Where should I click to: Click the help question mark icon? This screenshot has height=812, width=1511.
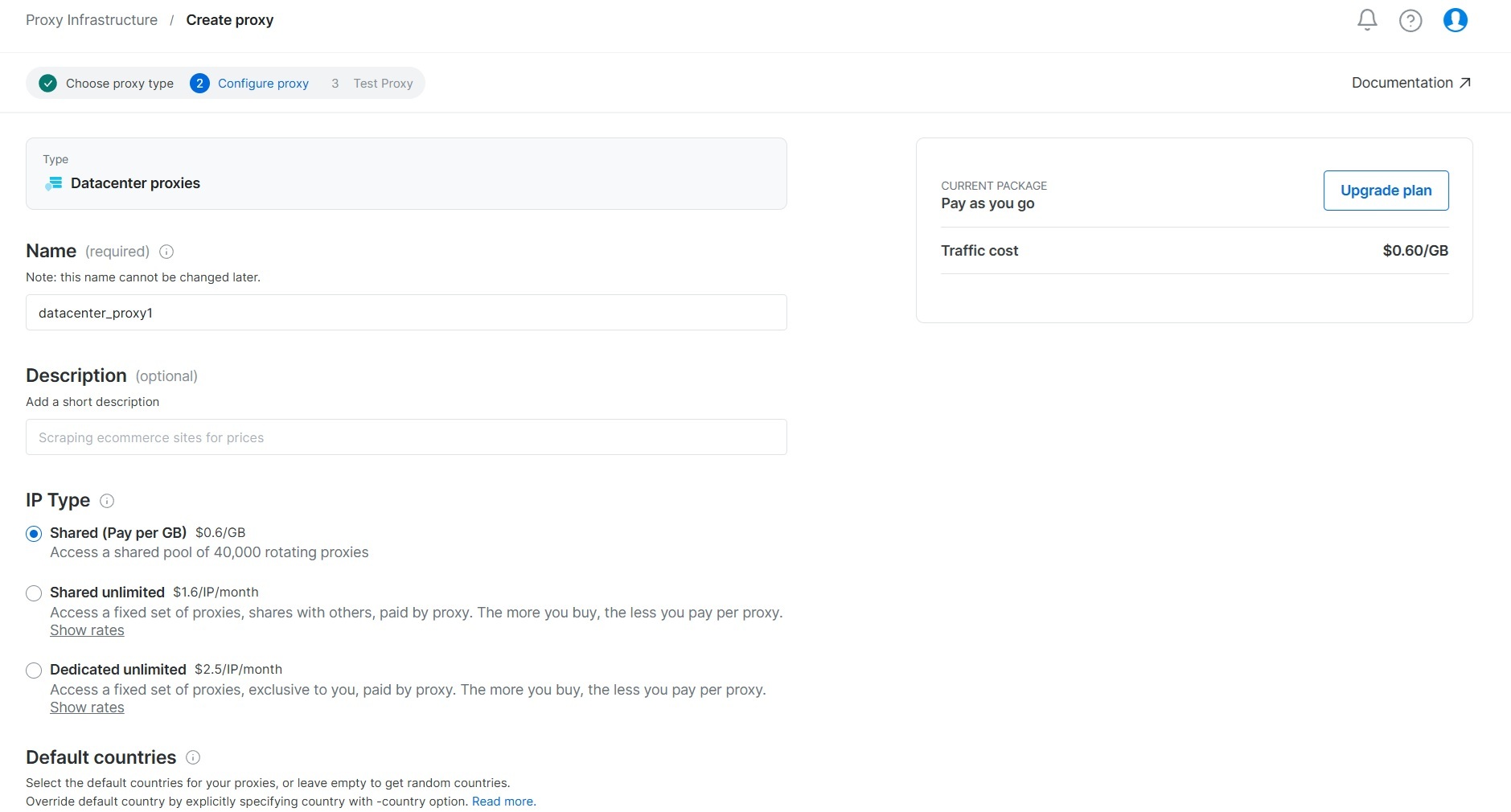(1410, 20)
